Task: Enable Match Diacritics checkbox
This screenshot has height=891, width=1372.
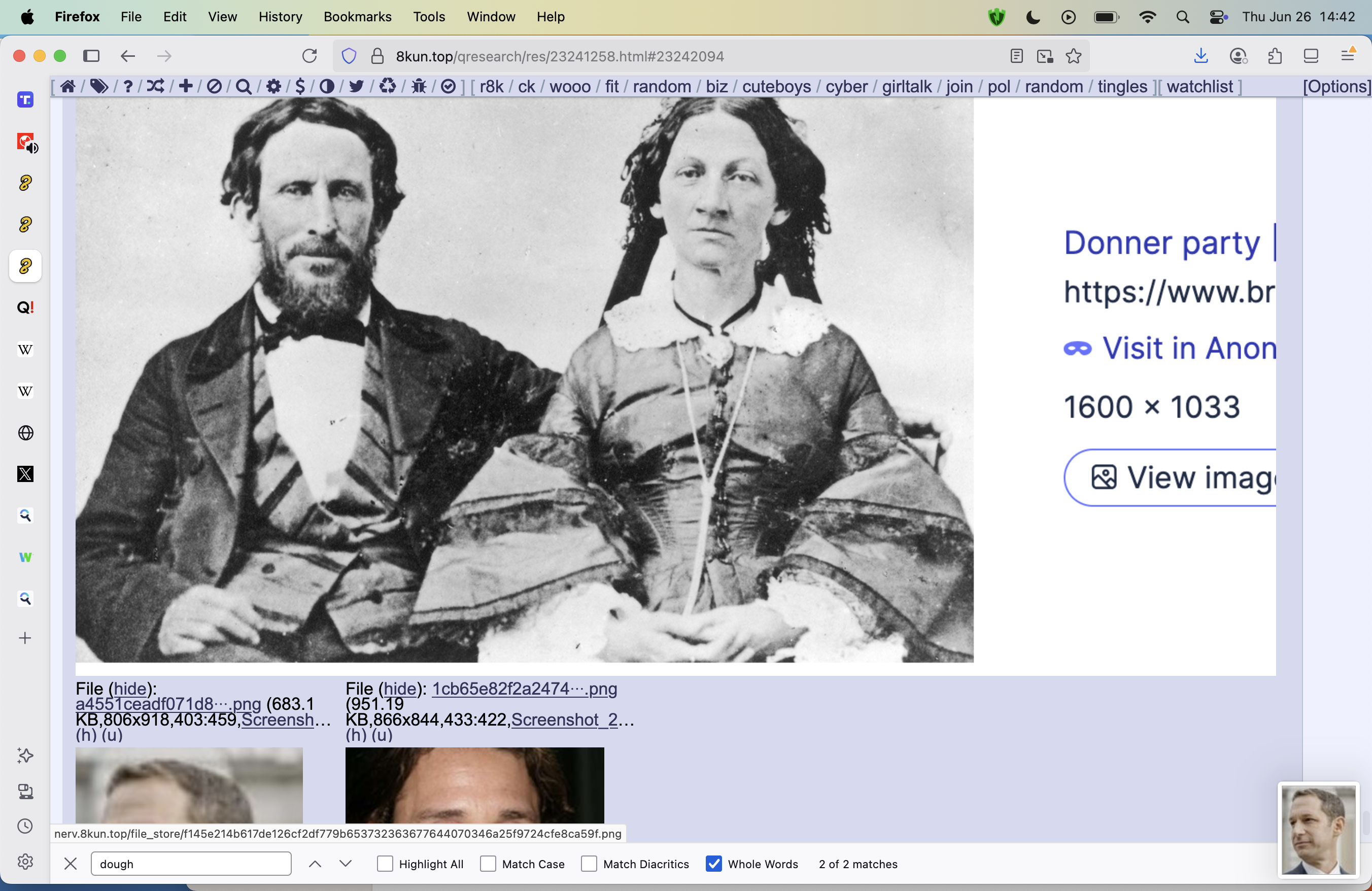Action: click(589, 863)
